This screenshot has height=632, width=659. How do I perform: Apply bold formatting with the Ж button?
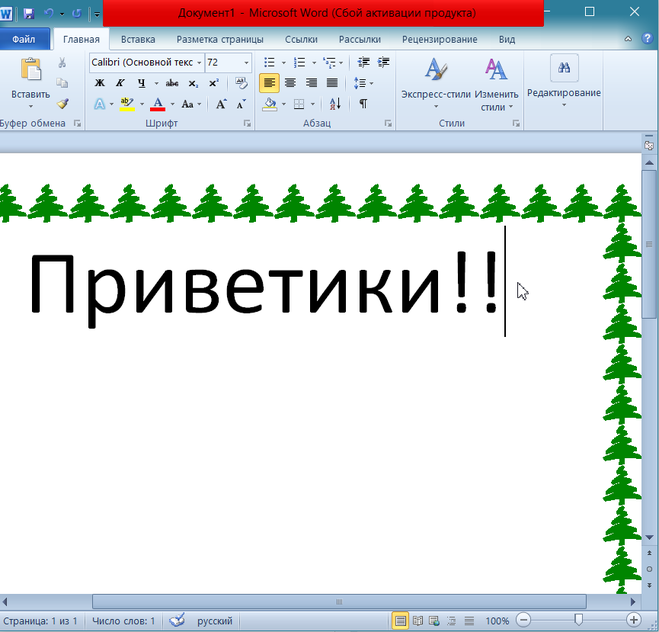[99, 83]
